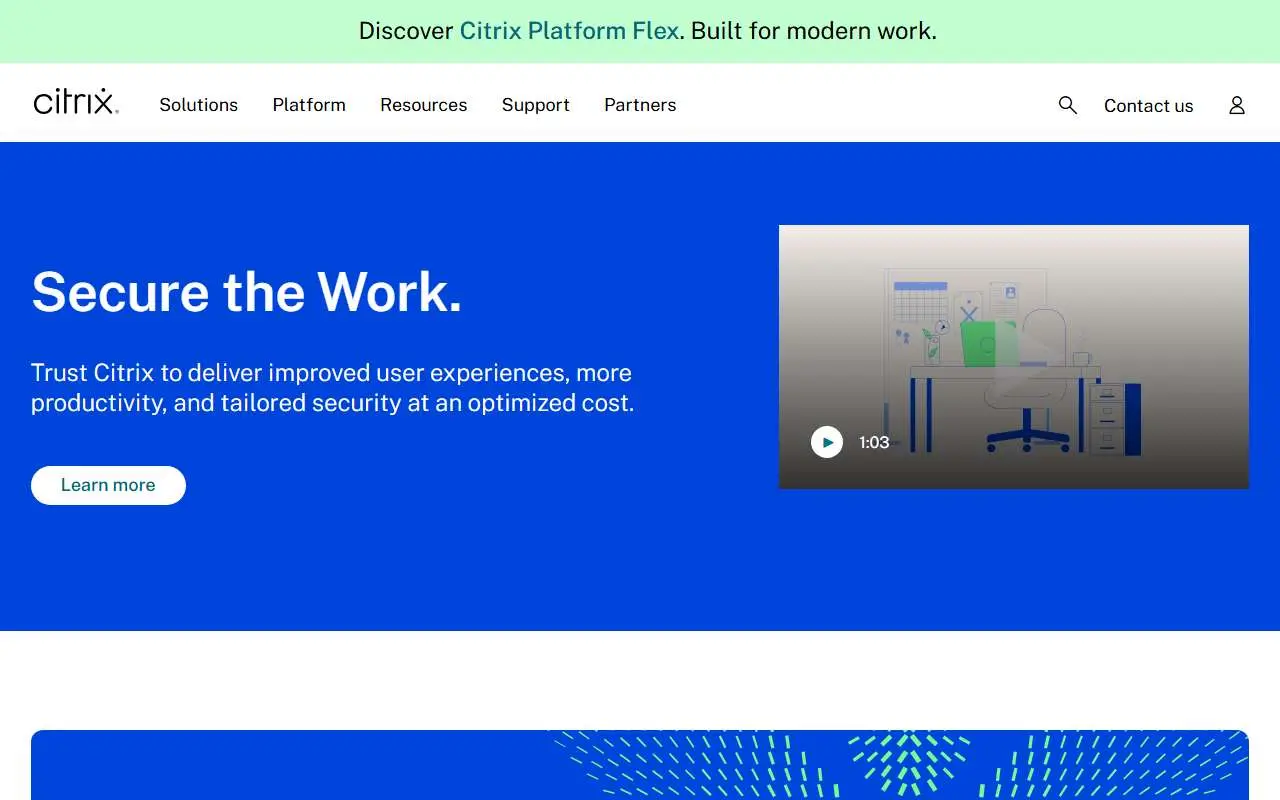1280x800 pixels.
Task: Click the 'Secure the Work.' headline
Action: coord(247,292)
